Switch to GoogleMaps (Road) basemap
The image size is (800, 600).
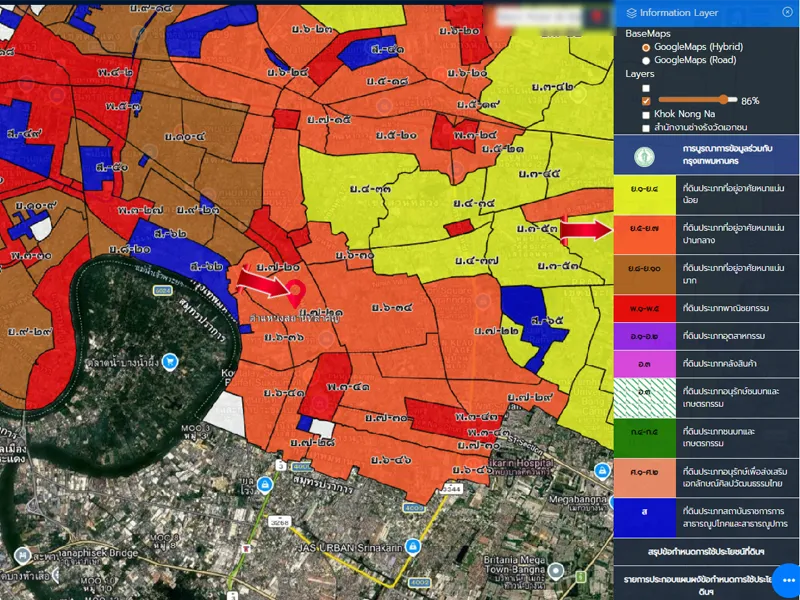(x=646, y=60)
